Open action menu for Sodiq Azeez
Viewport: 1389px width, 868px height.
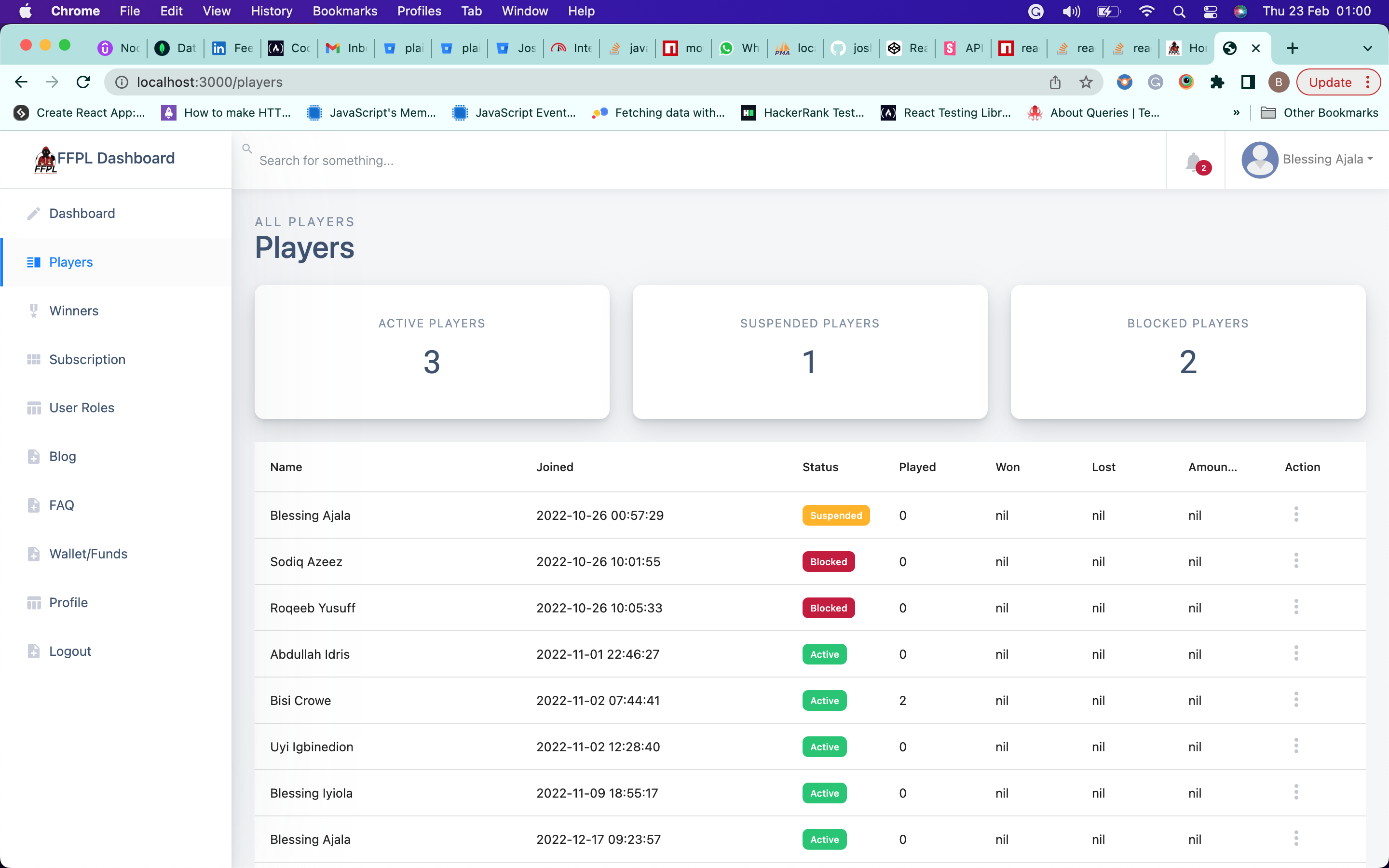pyautogui.click(x=1295, y=561)
